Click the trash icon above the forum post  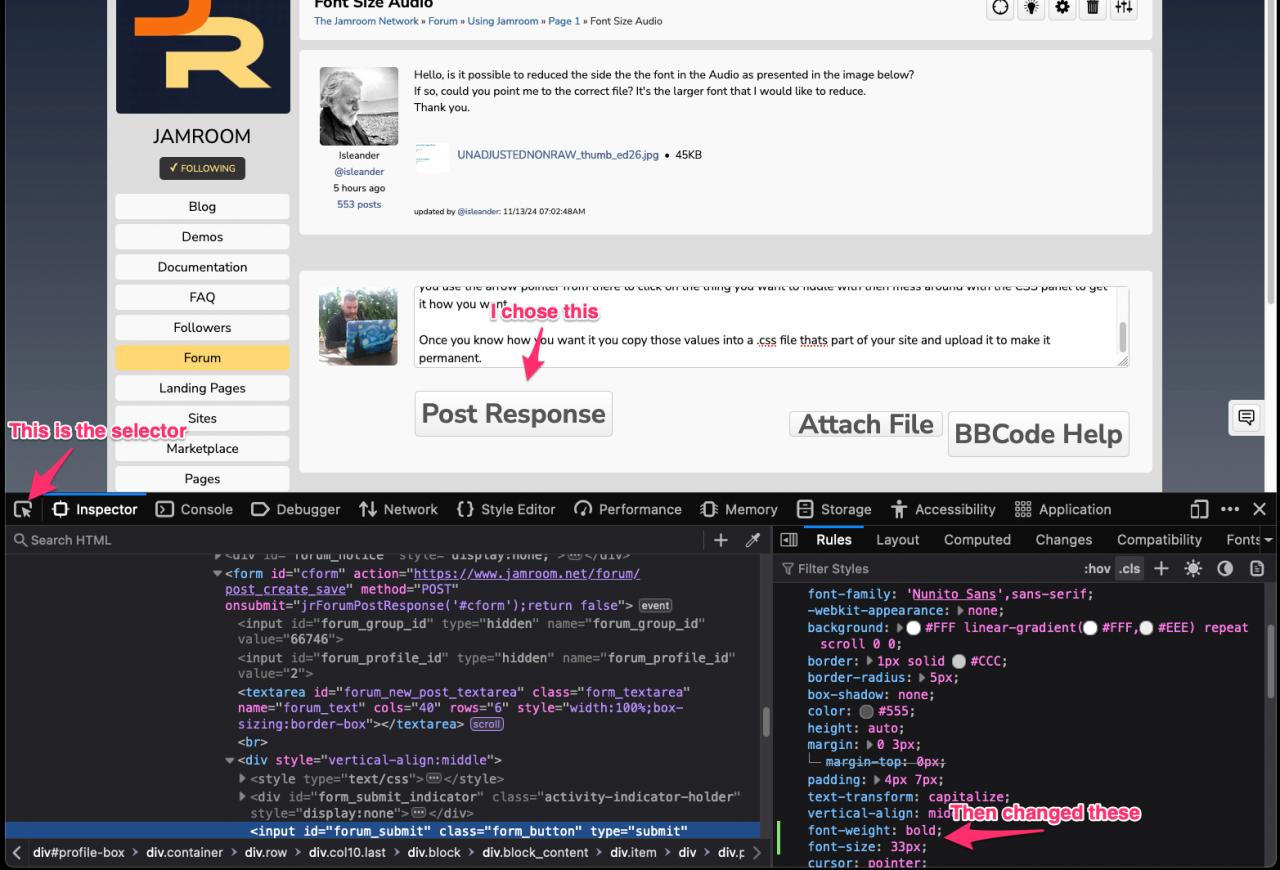1093,8
